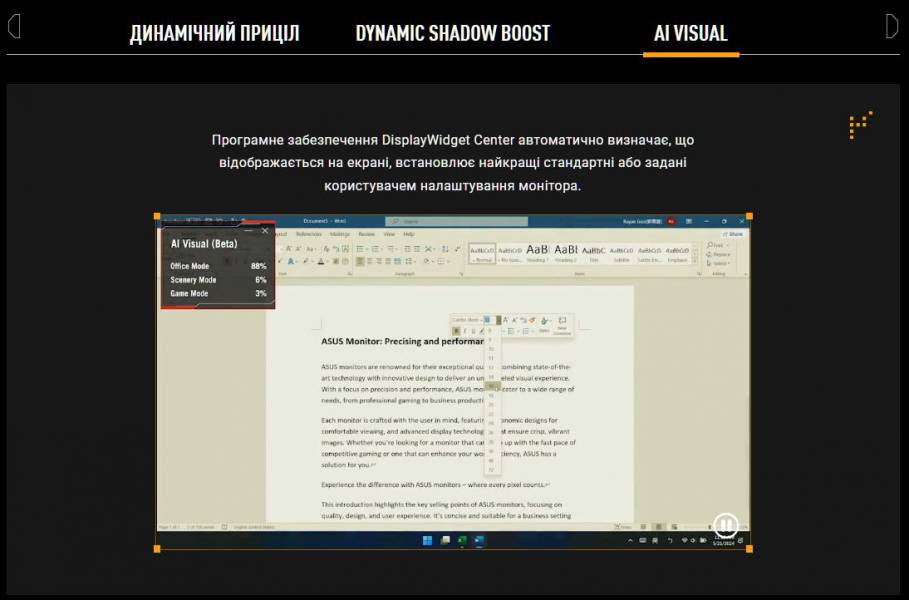Pause the AI Visual demo video
This screenshot has width=909, height=600.
725,524
